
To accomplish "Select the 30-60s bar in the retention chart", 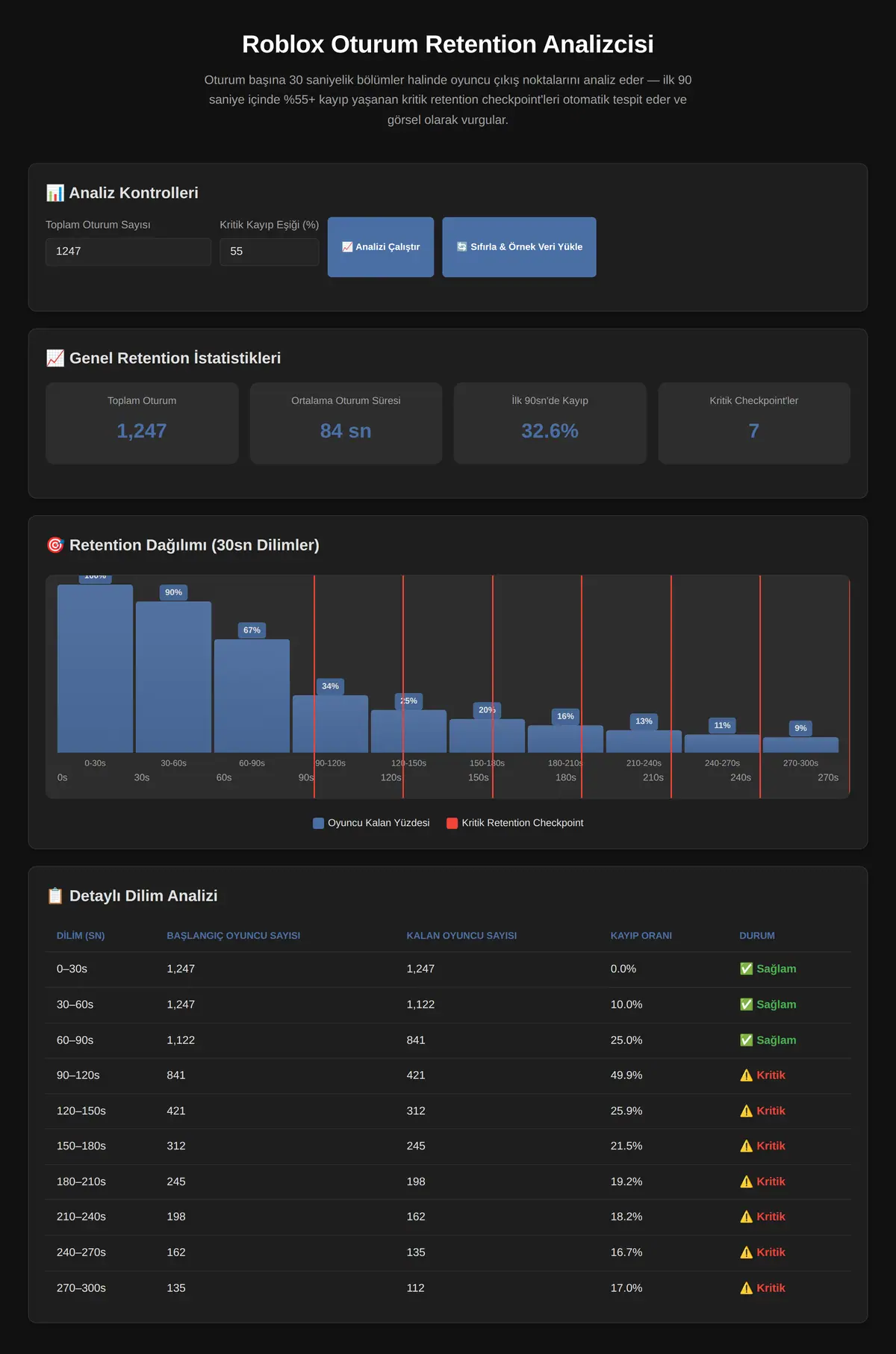I will click(x=173, y=677).
